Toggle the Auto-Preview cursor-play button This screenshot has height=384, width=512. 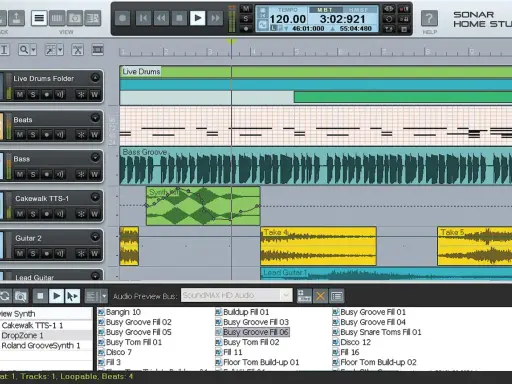(x=72, y=296)
